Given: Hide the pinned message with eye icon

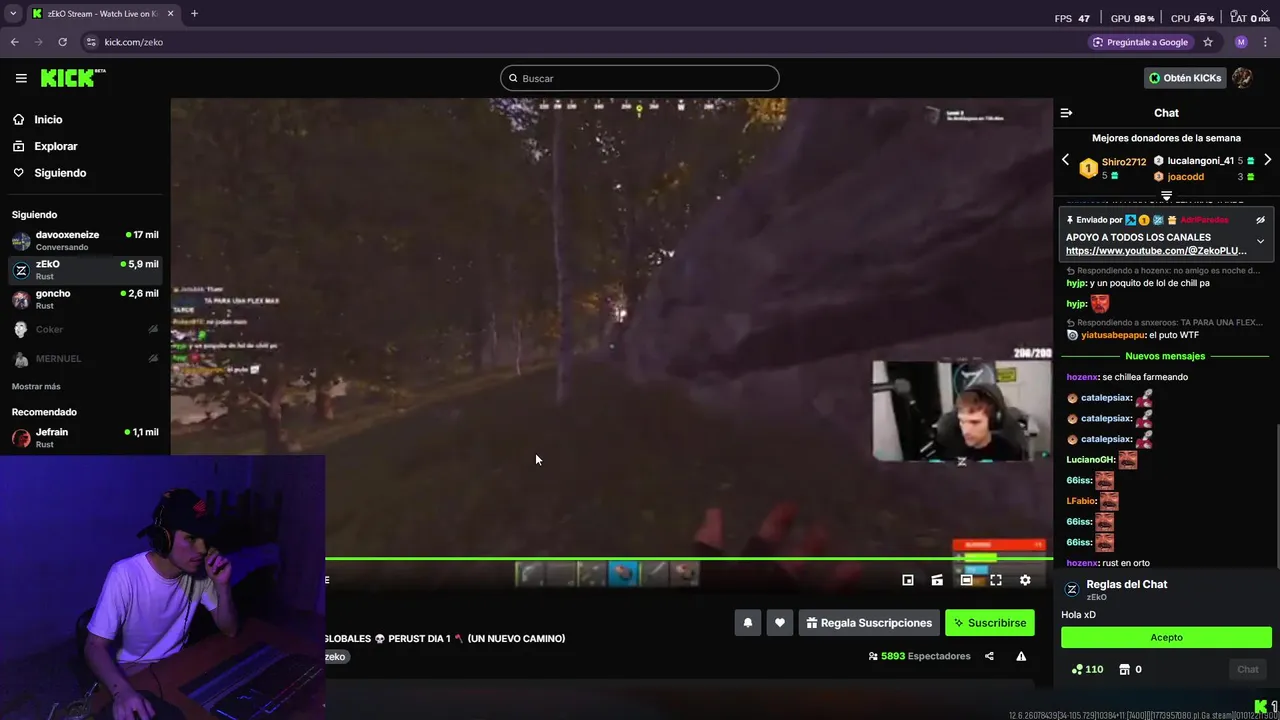Looking at the screenshot, I should point(1261,220).
